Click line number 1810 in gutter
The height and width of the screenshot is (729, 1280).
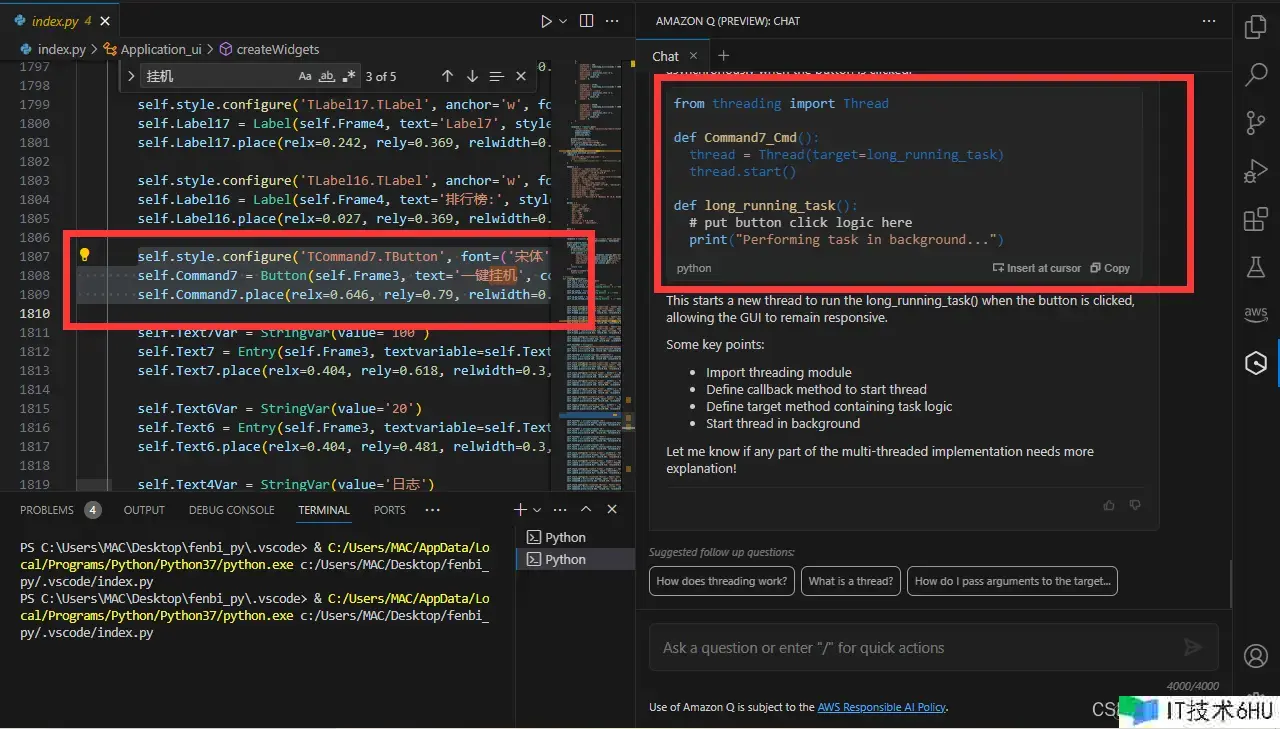tap(34, 313)
